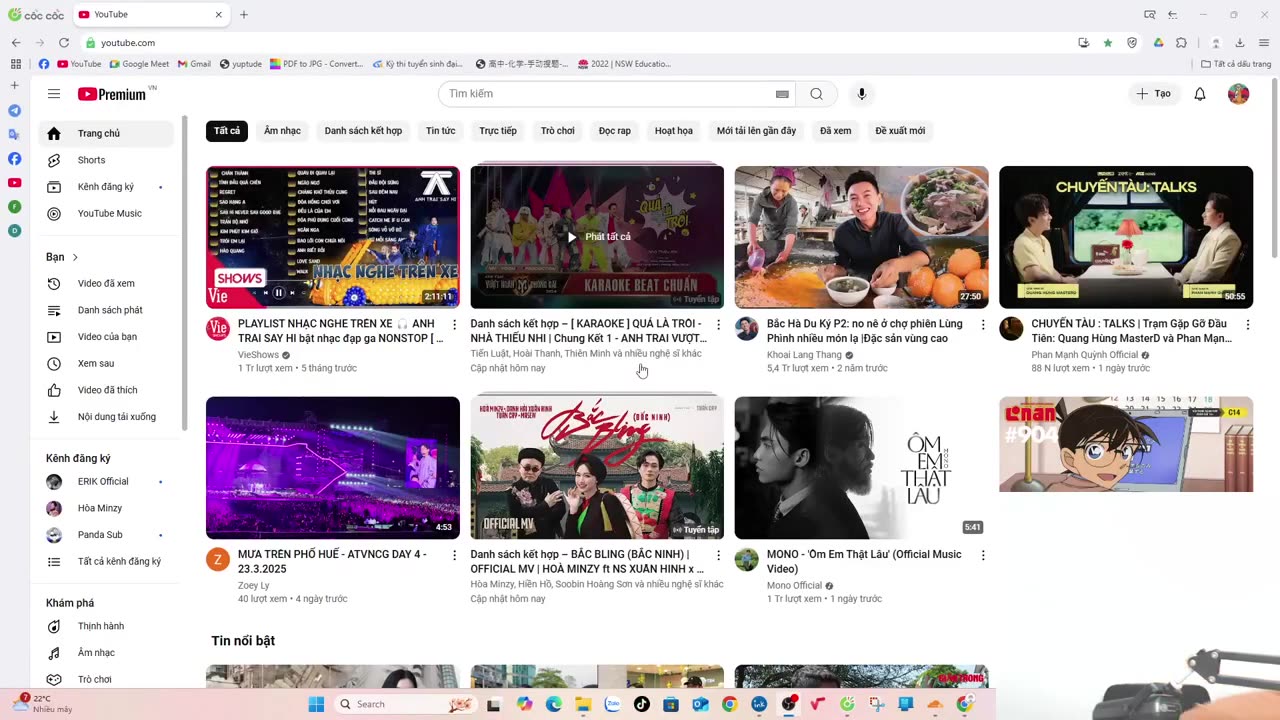Open more options for MƯA TRÊN PHỐ HUẾ
This screenshot has width=1280, height=720.
point(454,555)
